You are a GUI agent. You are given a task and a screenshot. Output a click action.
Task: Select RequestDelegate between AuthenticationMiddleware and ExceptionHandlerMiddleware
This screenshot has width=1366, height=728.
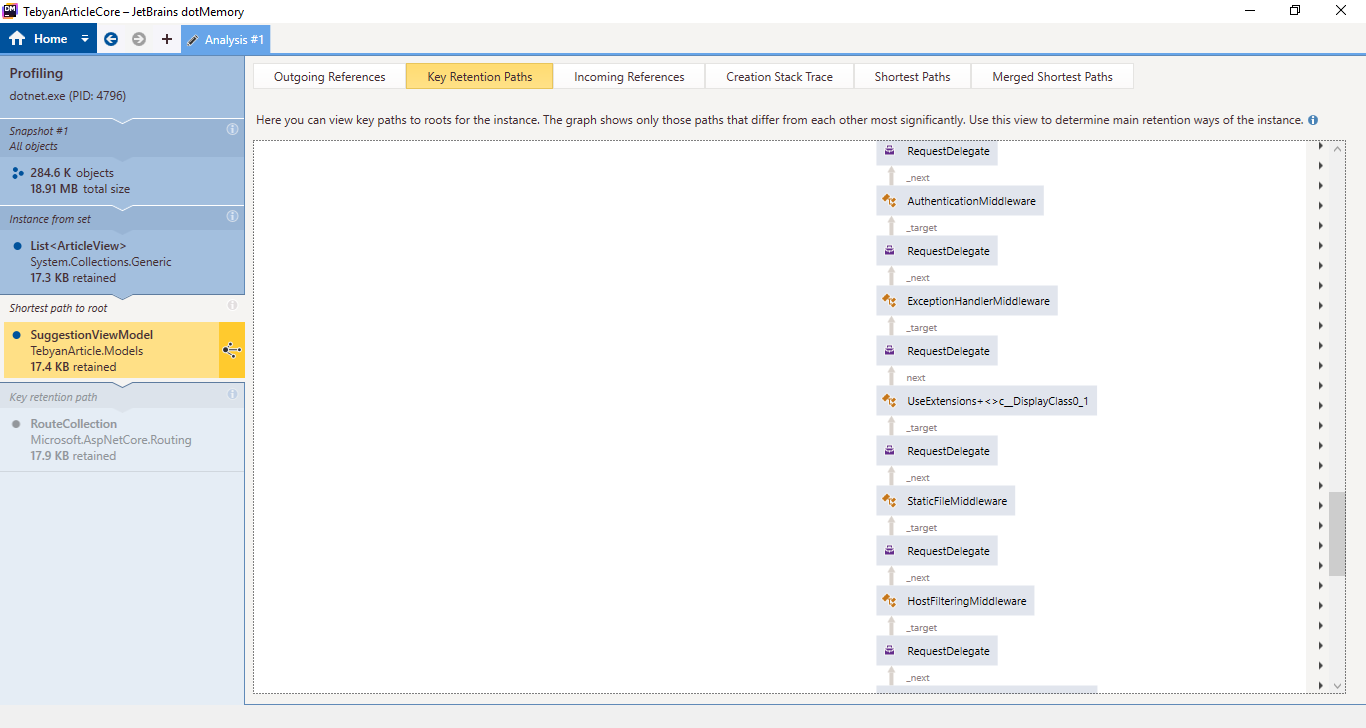[x=937, y=251]
